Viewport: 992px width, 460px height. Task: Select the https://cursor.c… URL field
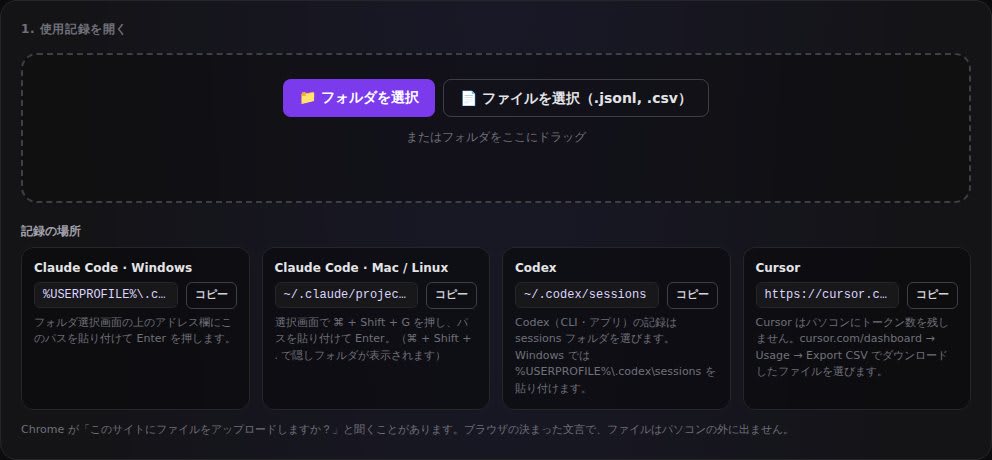pos(827,295)
